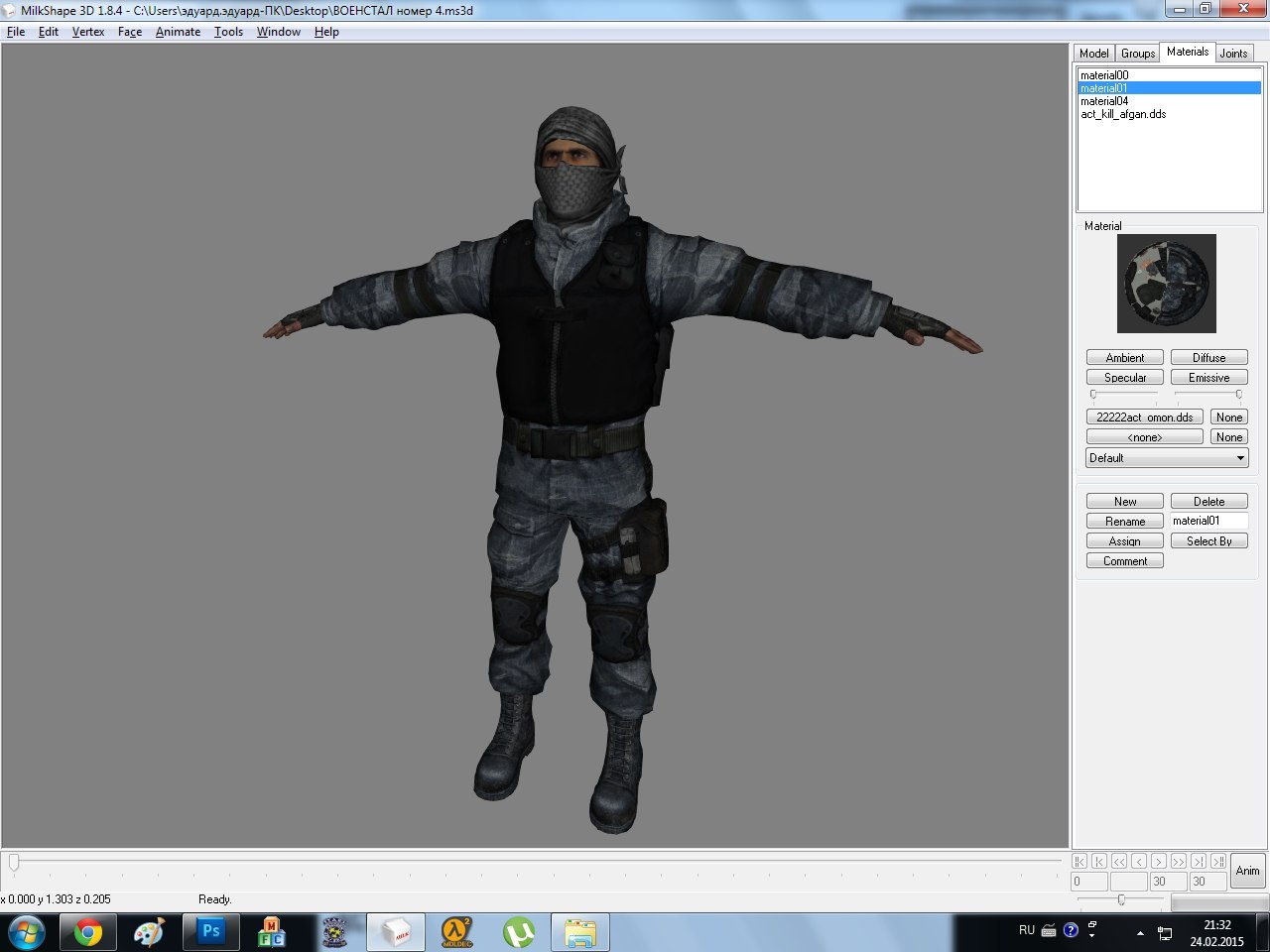Open Photoshop from the taskbar
The width and height of the screenshot is (1270, 952).
[x=210, y=932]
